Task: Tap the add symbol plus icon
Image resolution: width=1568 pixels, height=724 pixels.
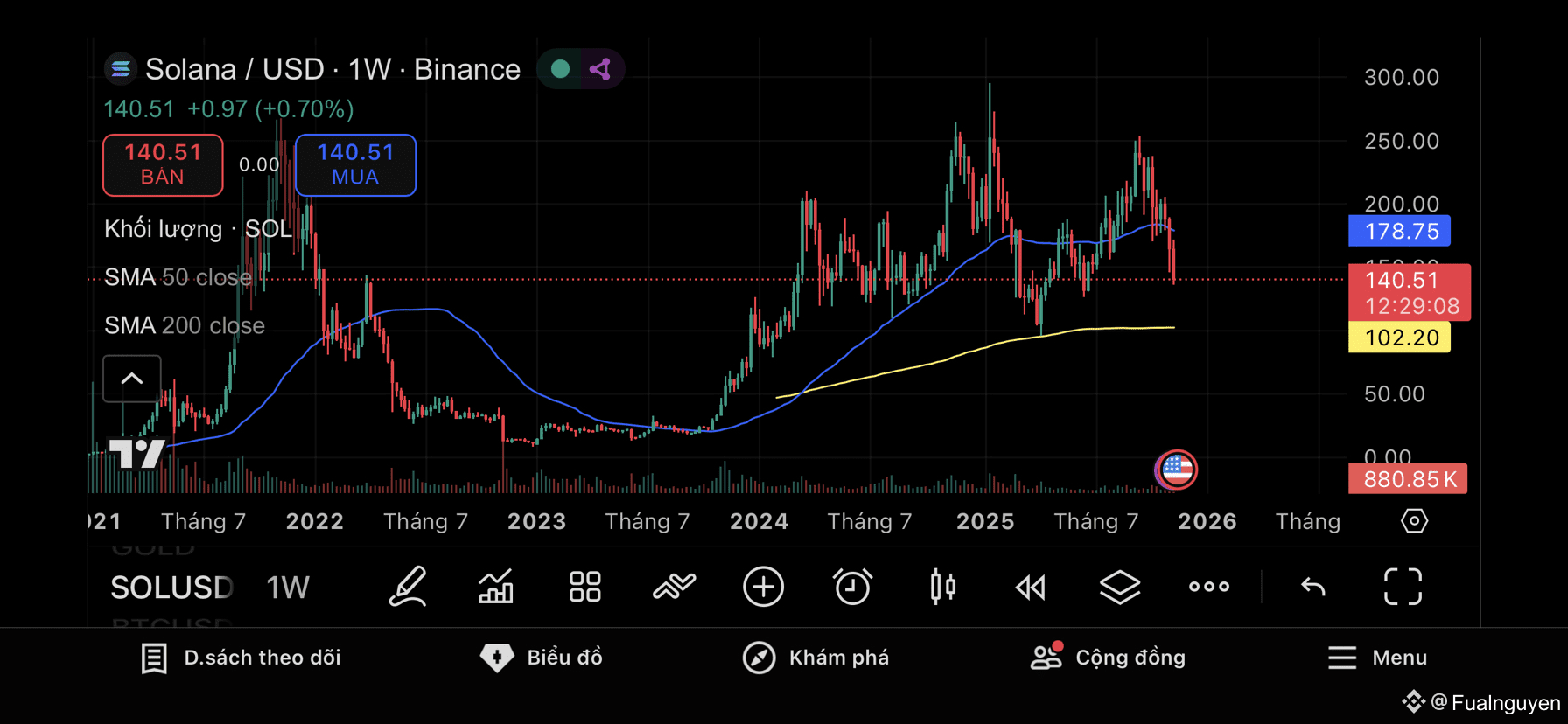Action: click(x=763, y=587)
